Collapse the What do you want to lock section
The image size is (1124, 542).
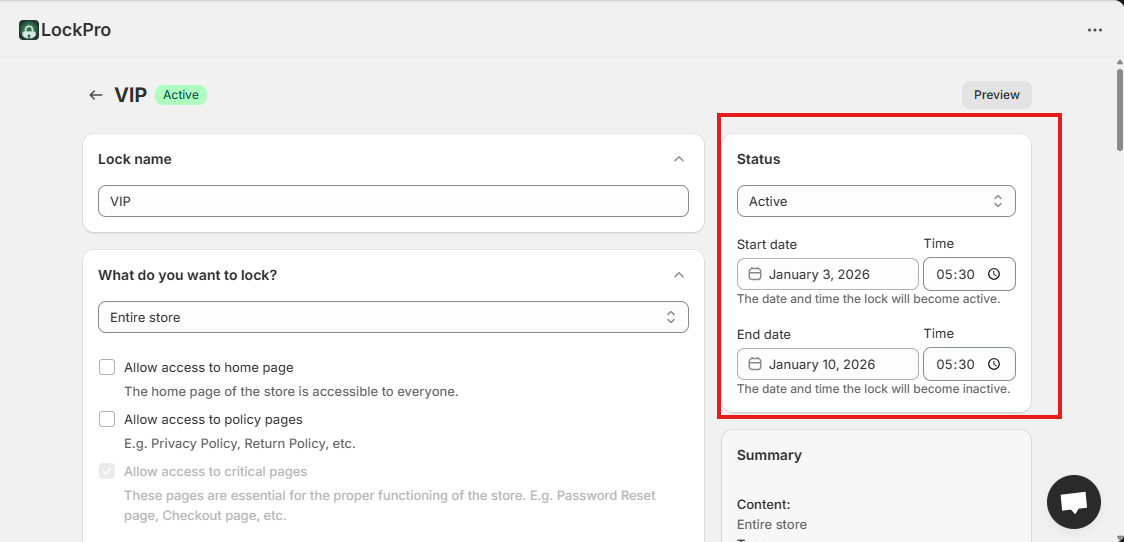point(679,275)
